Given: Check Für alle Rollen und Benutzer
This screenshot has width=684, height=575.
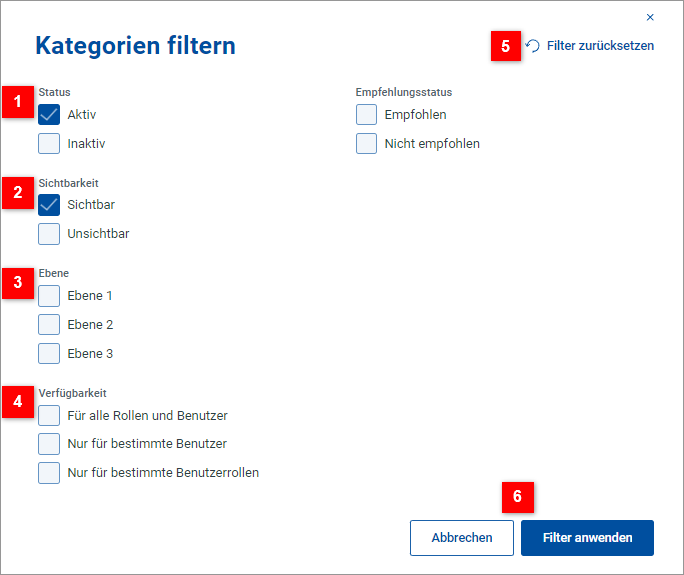Looking at the screenshot, I should [x=49, y=415].
